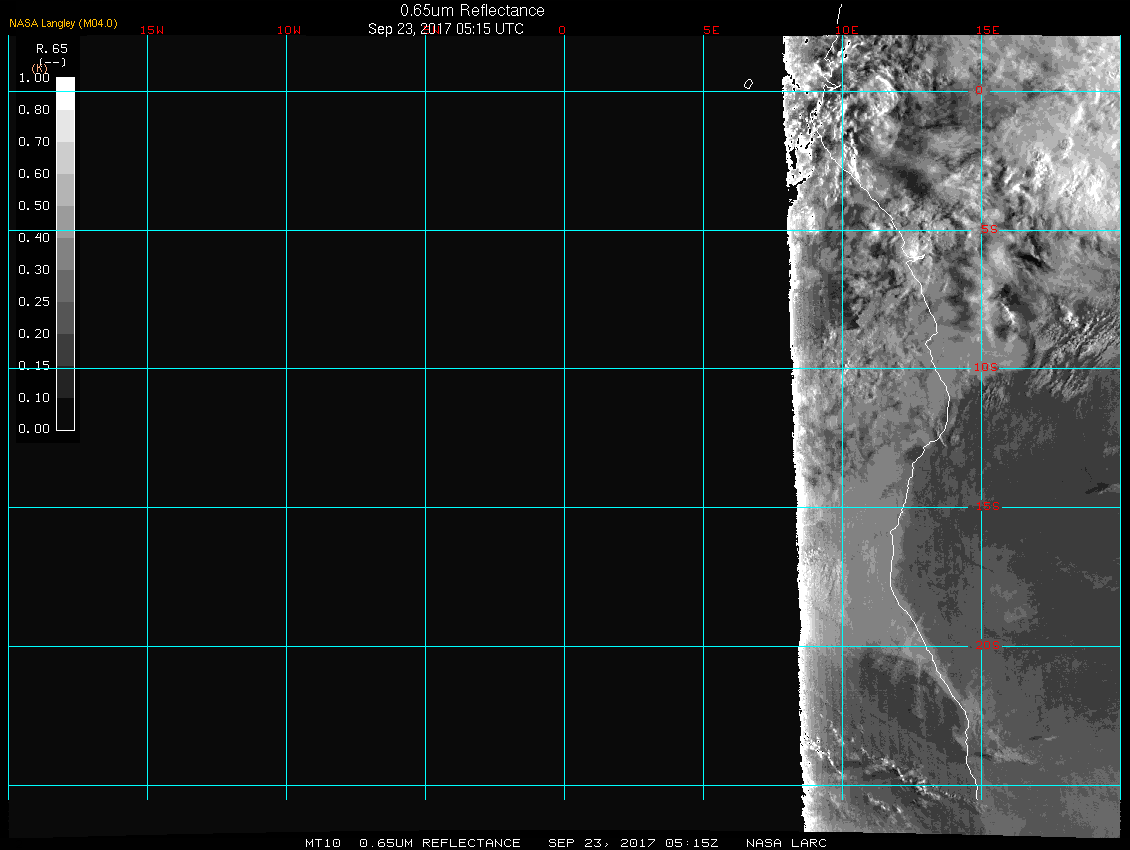Click the '10E' longitude label
Image resolution: width=1130 pixels, height=850 pixels.
(x=847, y=30)
